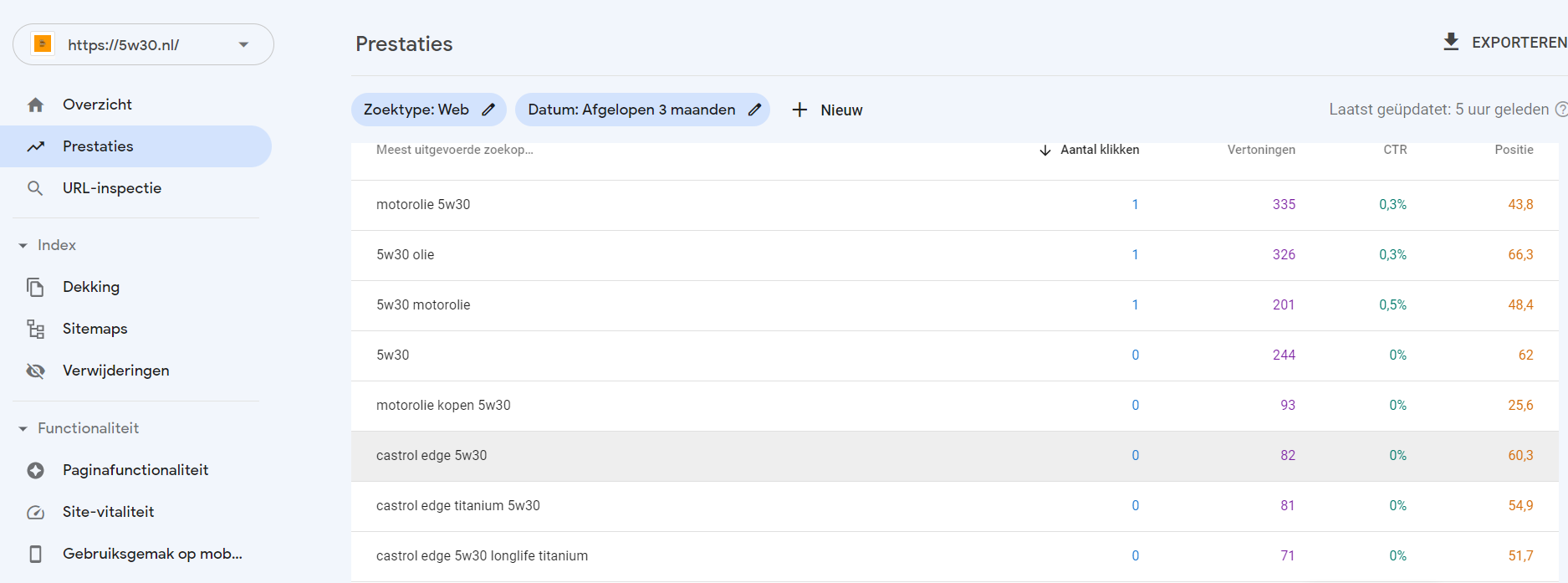Select the query 'motorolie 5w30'
The image size is (1568, 583).
pyautogui.click(x=423, y=205)
